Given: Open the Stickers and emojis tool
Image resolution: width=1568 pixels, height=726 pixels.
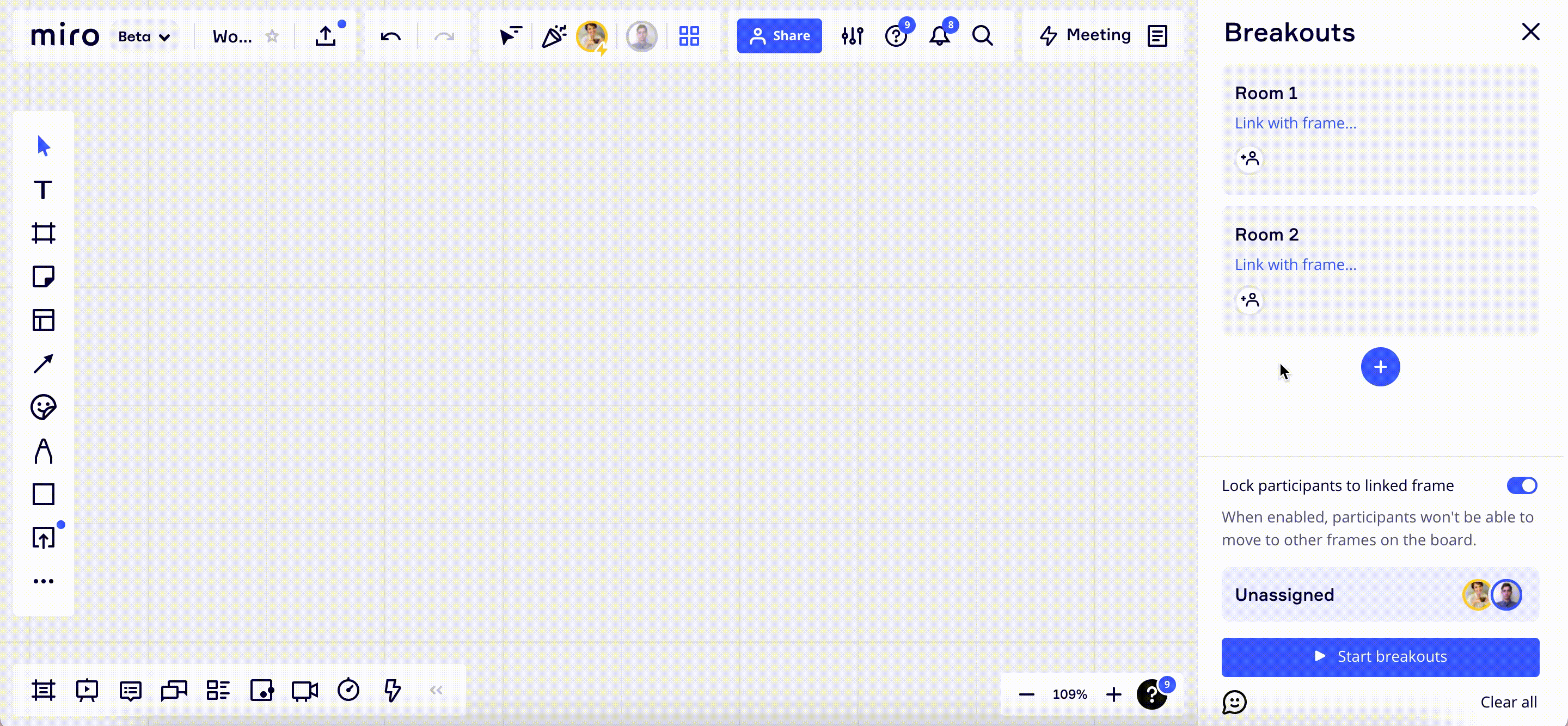Looking at the screenshot, I should 43,407.
